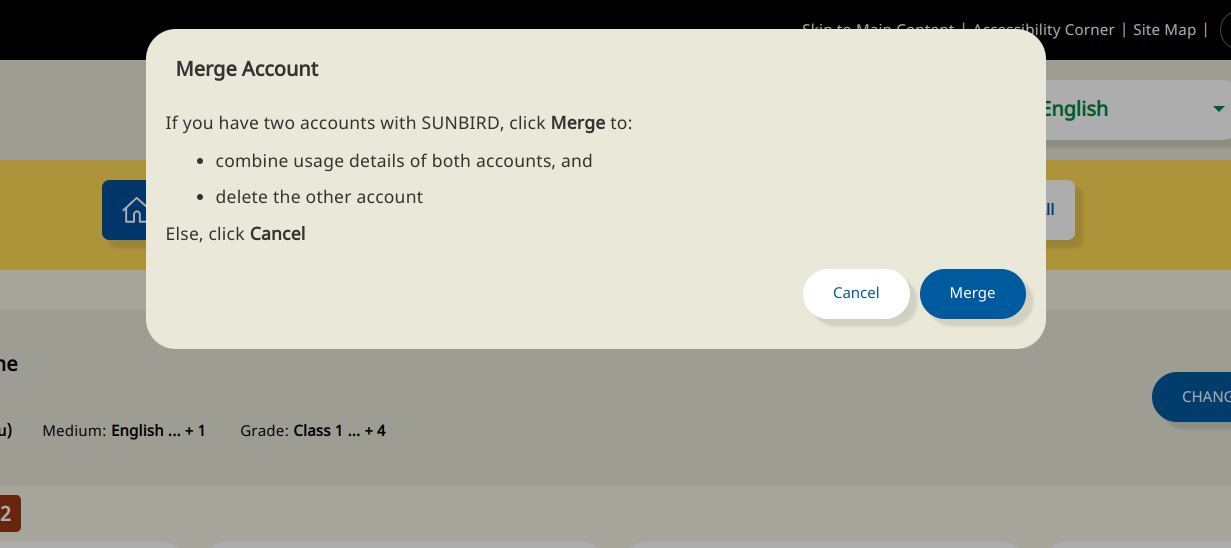The height and width of the screenshot is (548, 1231).
Task: Go to the Site Map link
Action: (1164, 30)
